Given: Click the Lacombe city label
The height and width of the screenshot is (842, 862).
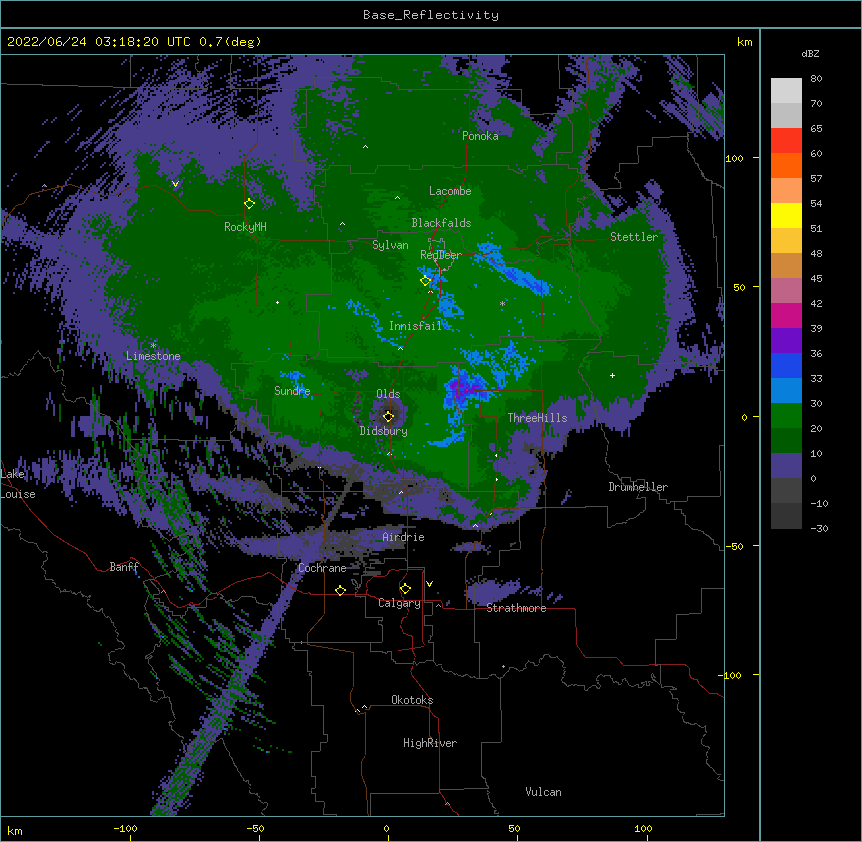Looking at the screenshot, I should coord(450,191).
